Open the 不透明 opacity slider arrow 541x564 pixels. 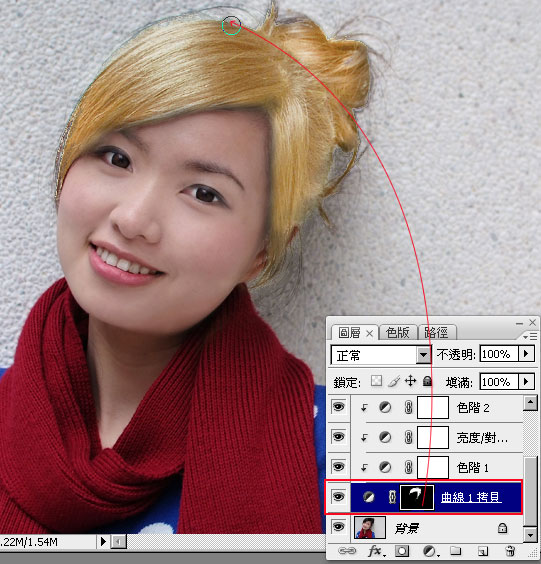[x=526, y=354]
